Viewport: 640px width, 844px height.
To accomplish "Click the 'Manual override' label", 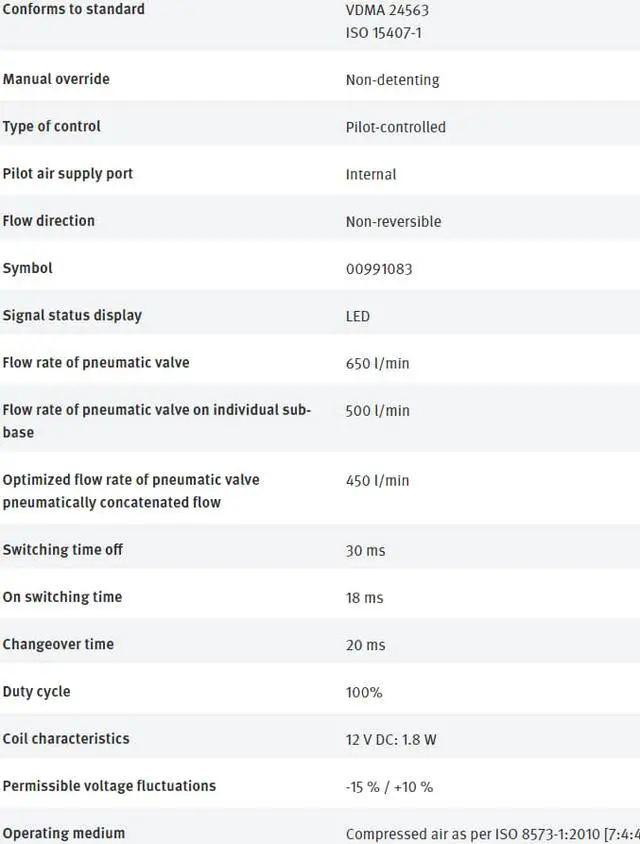I will [56, 79].
